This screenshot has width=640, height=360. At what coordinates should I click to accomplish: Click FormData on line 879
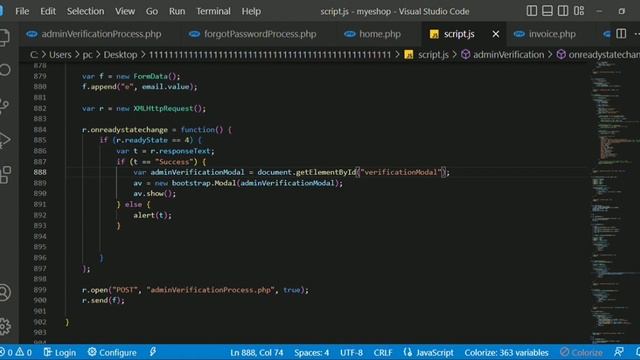click(x=150, y=76)
